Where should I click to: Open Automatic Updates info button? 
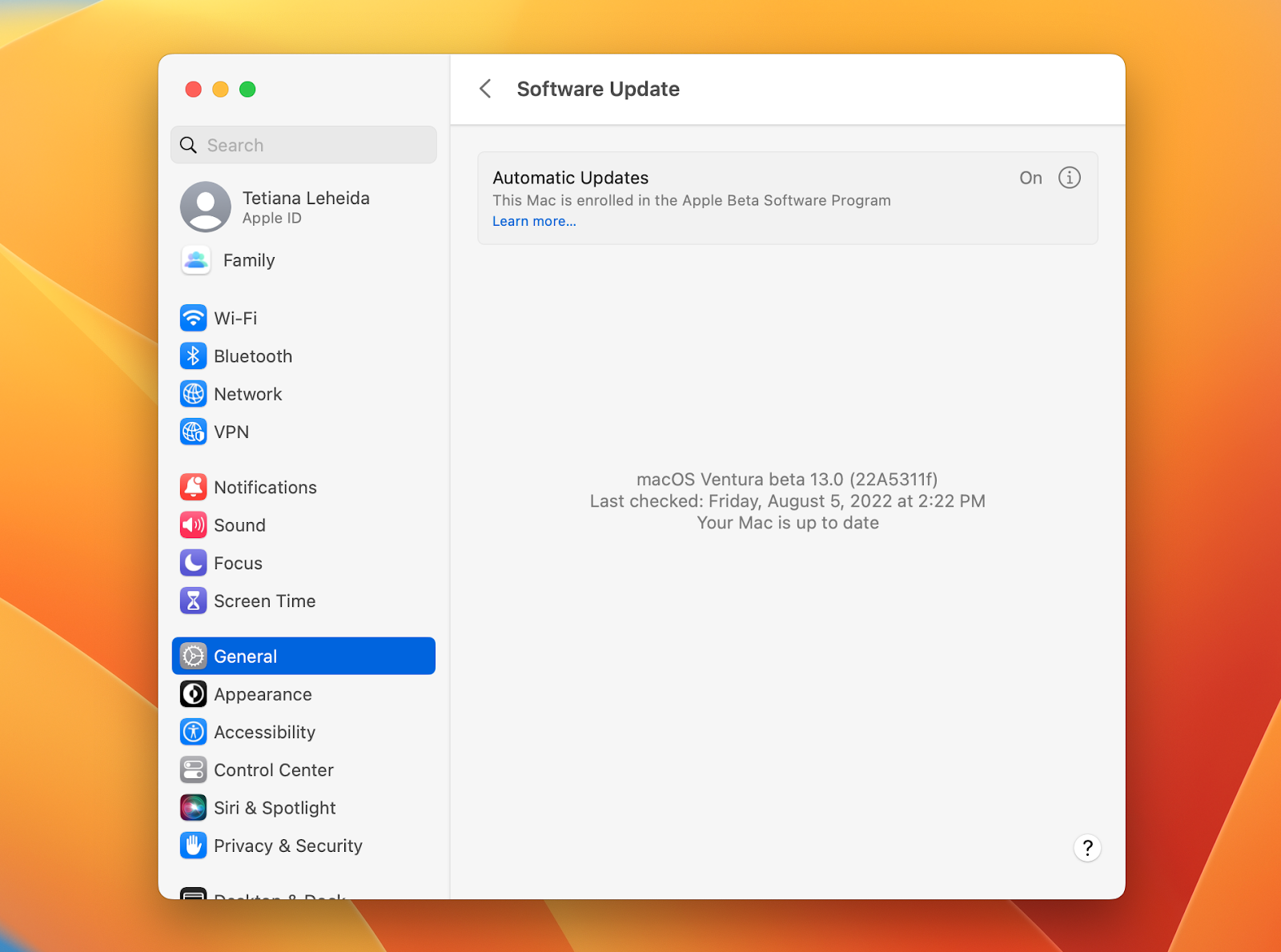(1070, 178)
